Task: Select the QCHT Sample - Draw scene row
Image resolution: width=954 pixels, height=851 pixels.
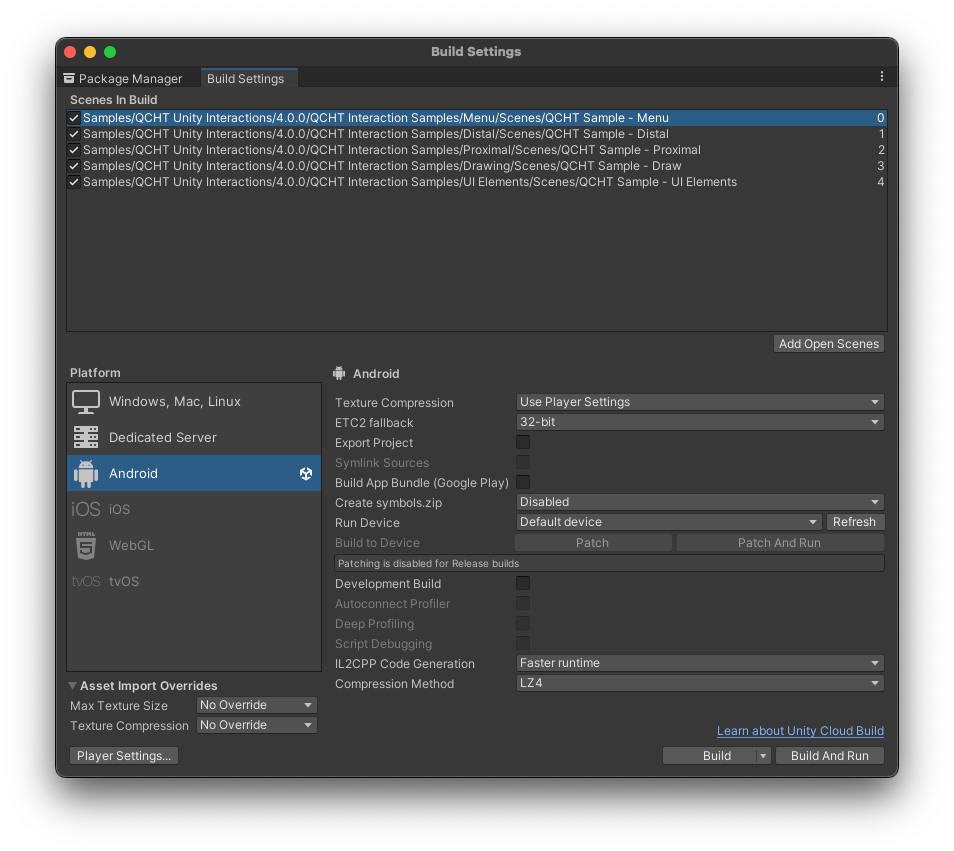Action: (x=477, y=165)
